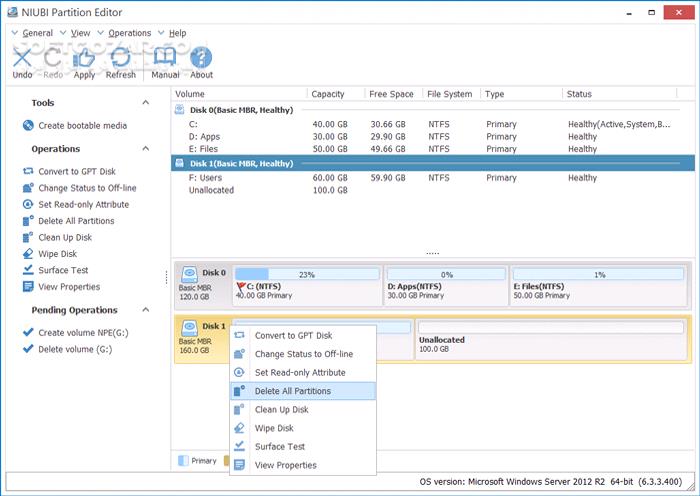Click Create bootable media icon
The image size is (700, 496).
(28, 125)
